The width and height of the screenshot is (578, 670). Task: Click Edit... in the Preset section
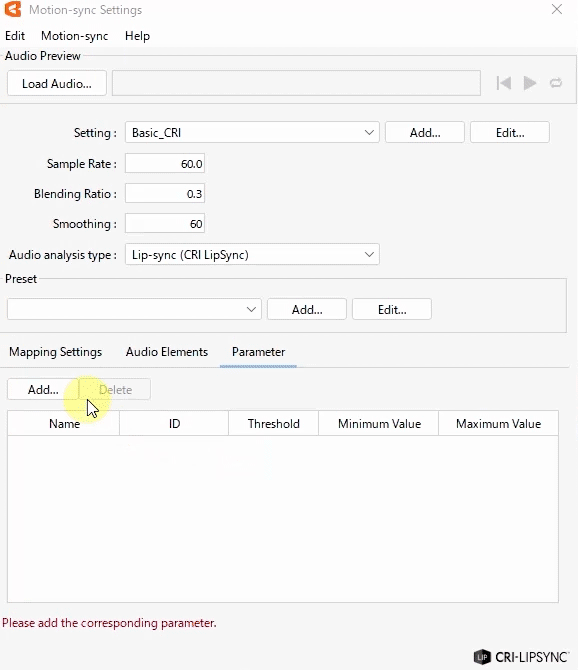(392, 309)
